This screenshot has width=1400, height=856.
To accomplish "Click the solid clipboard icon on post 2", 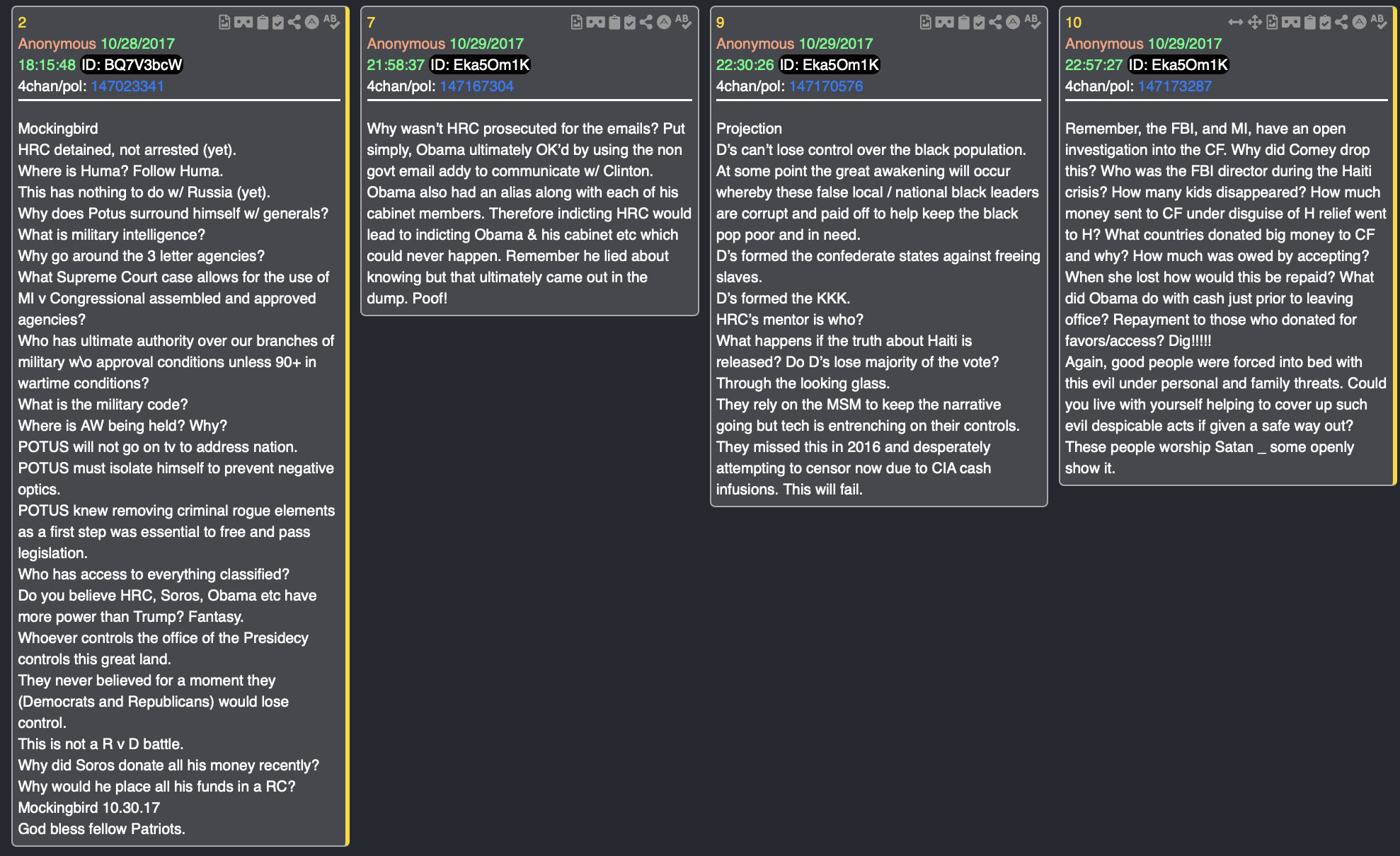I will (263, 23).
